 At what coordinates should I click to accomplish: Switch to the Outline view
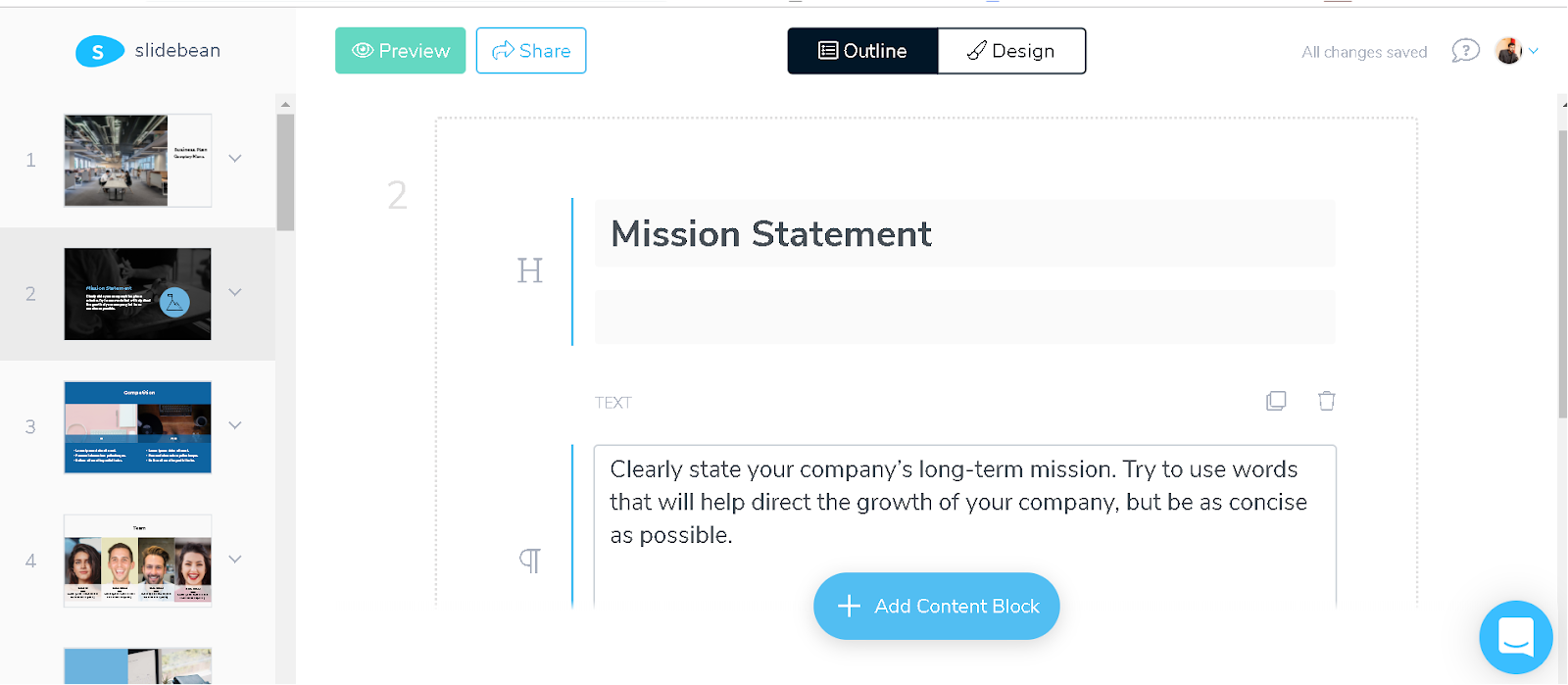tap(862, 51)
